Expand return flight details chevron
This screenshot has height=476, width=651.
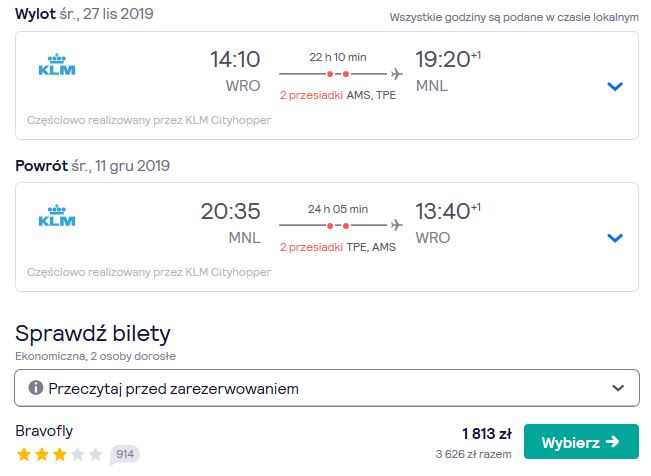pyautogui.click(x=615, y=238)
